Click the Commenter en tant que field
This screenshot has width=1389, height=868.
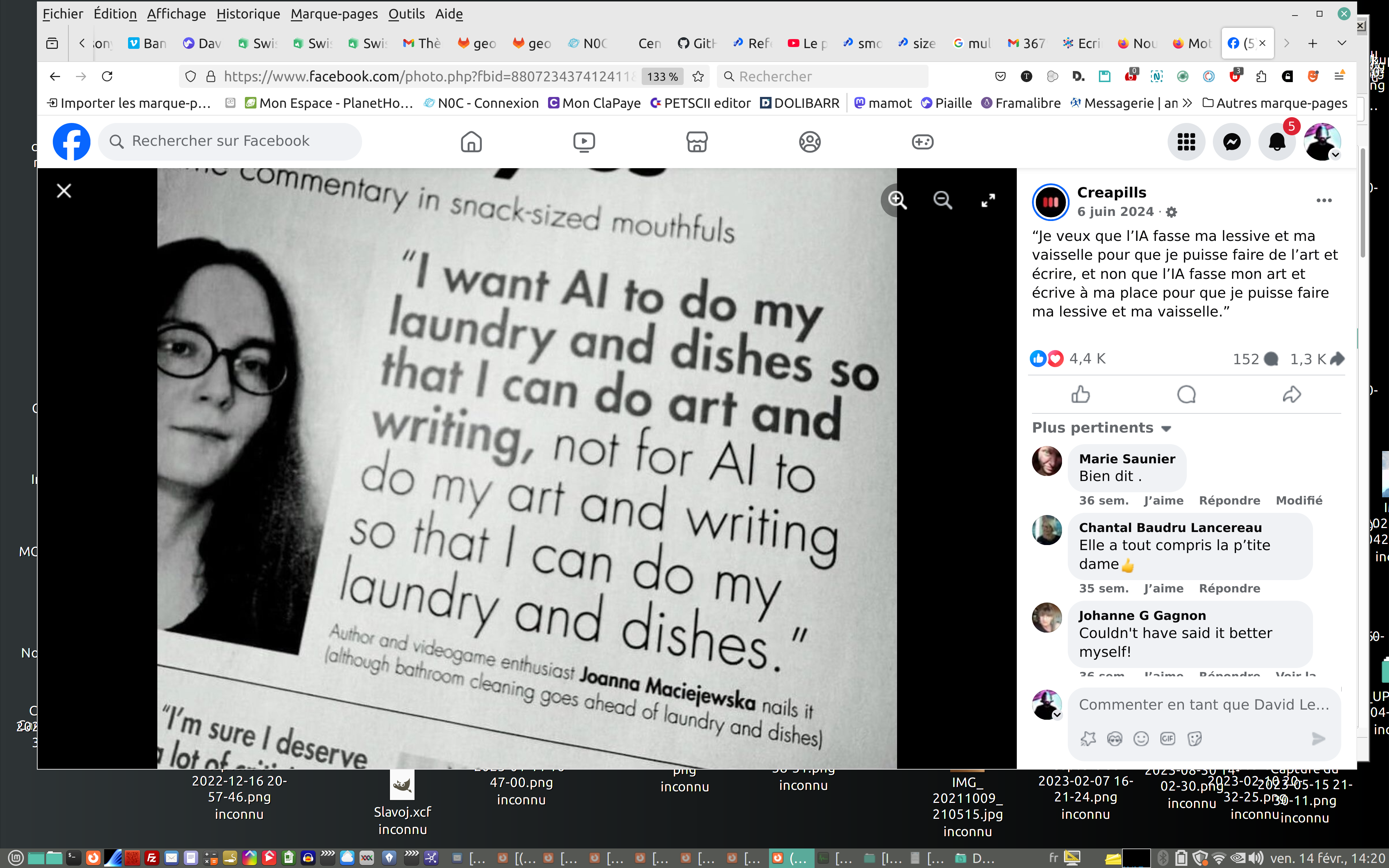(x=1203, y=705)
